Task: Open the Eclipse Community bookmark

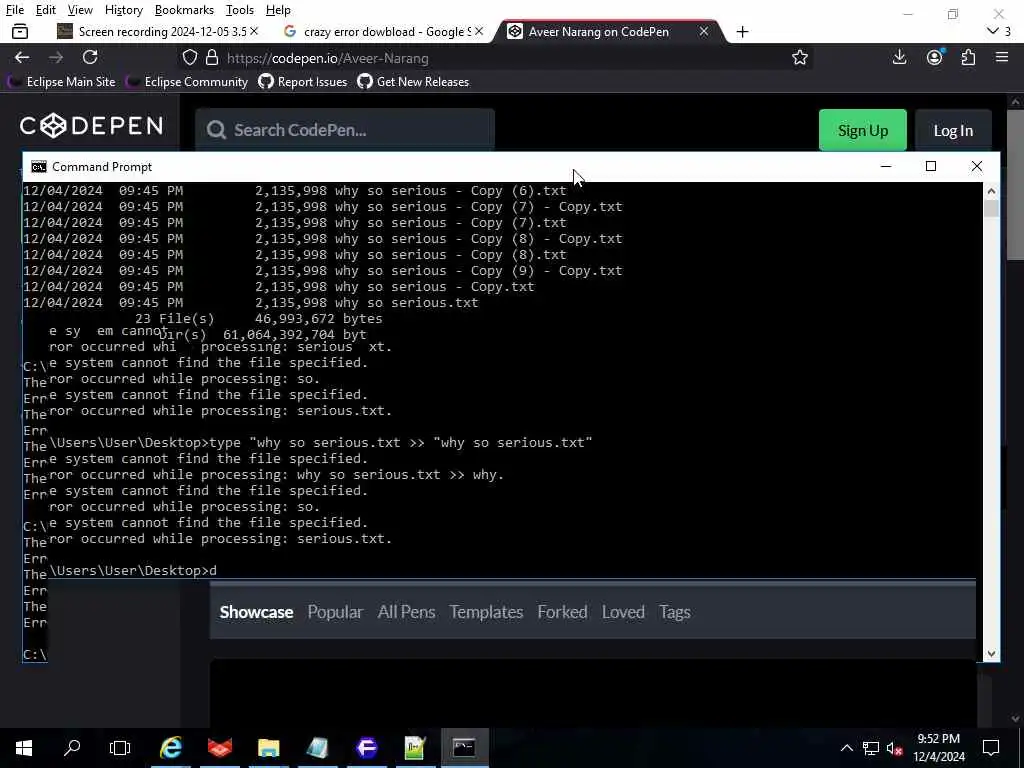Action: pos(188,82)
